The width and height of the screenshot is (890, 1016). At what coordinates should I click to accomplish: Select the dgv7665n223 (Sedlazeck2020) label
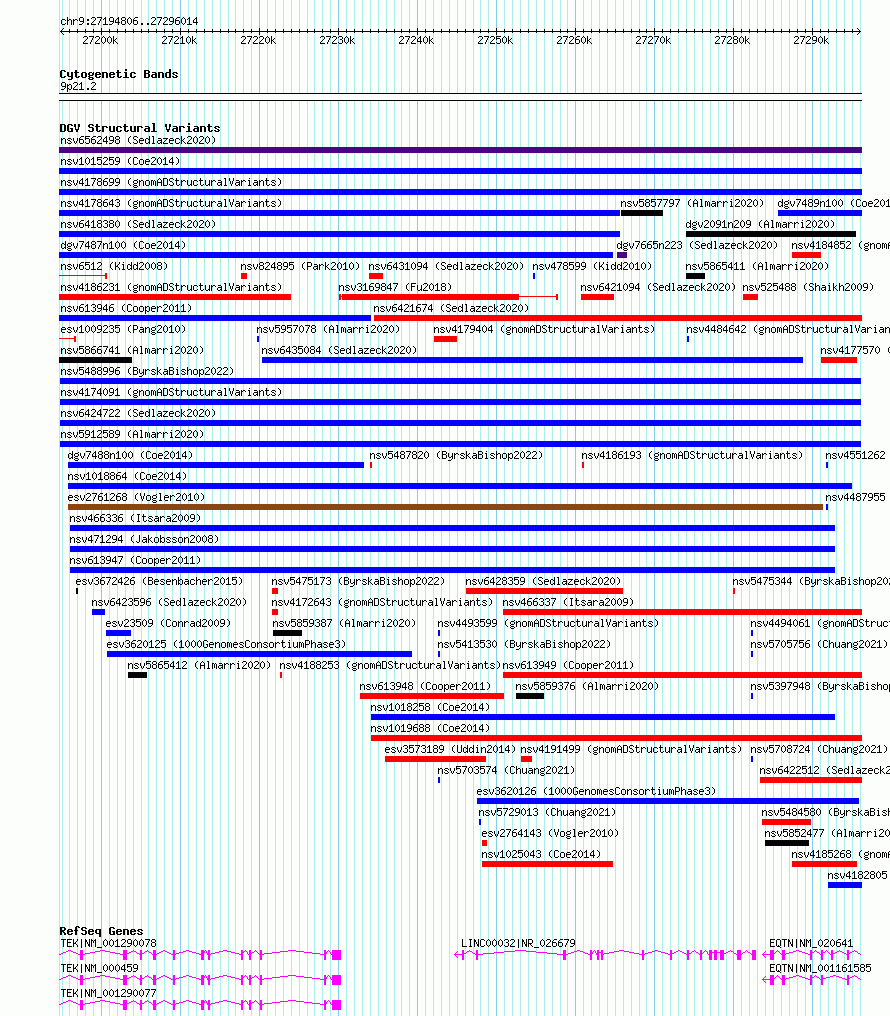tap(697, 245)
